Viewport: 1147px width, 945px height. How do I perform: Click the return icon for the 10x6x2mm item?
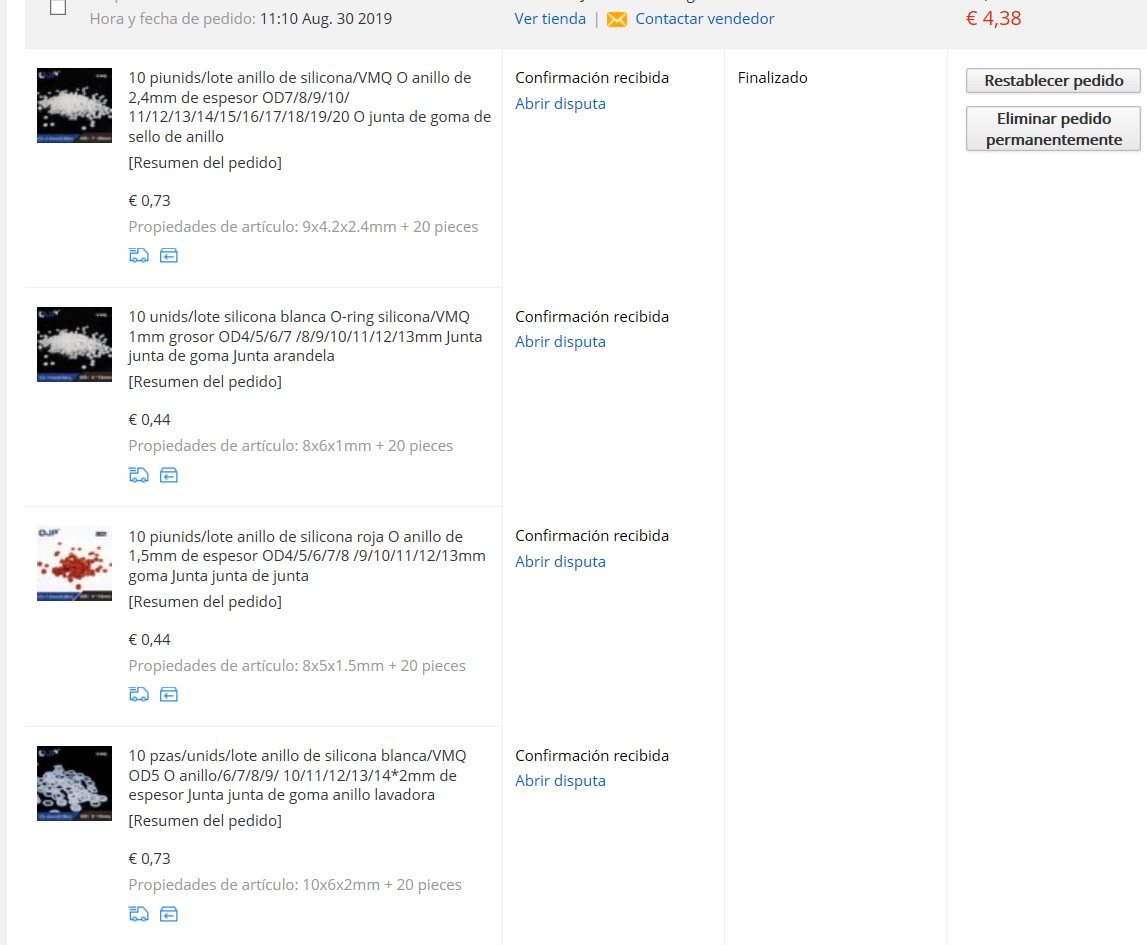click(169, 914)
